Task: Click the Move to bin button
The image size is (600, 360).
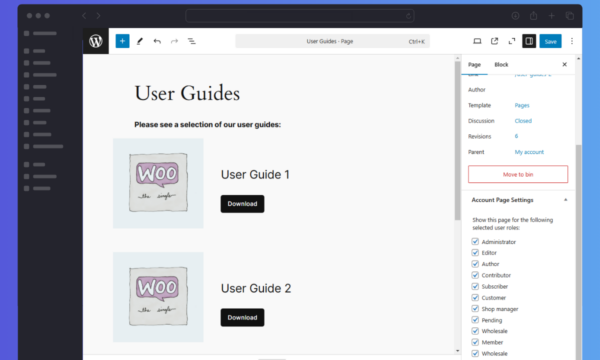Action: coord(518,174)
